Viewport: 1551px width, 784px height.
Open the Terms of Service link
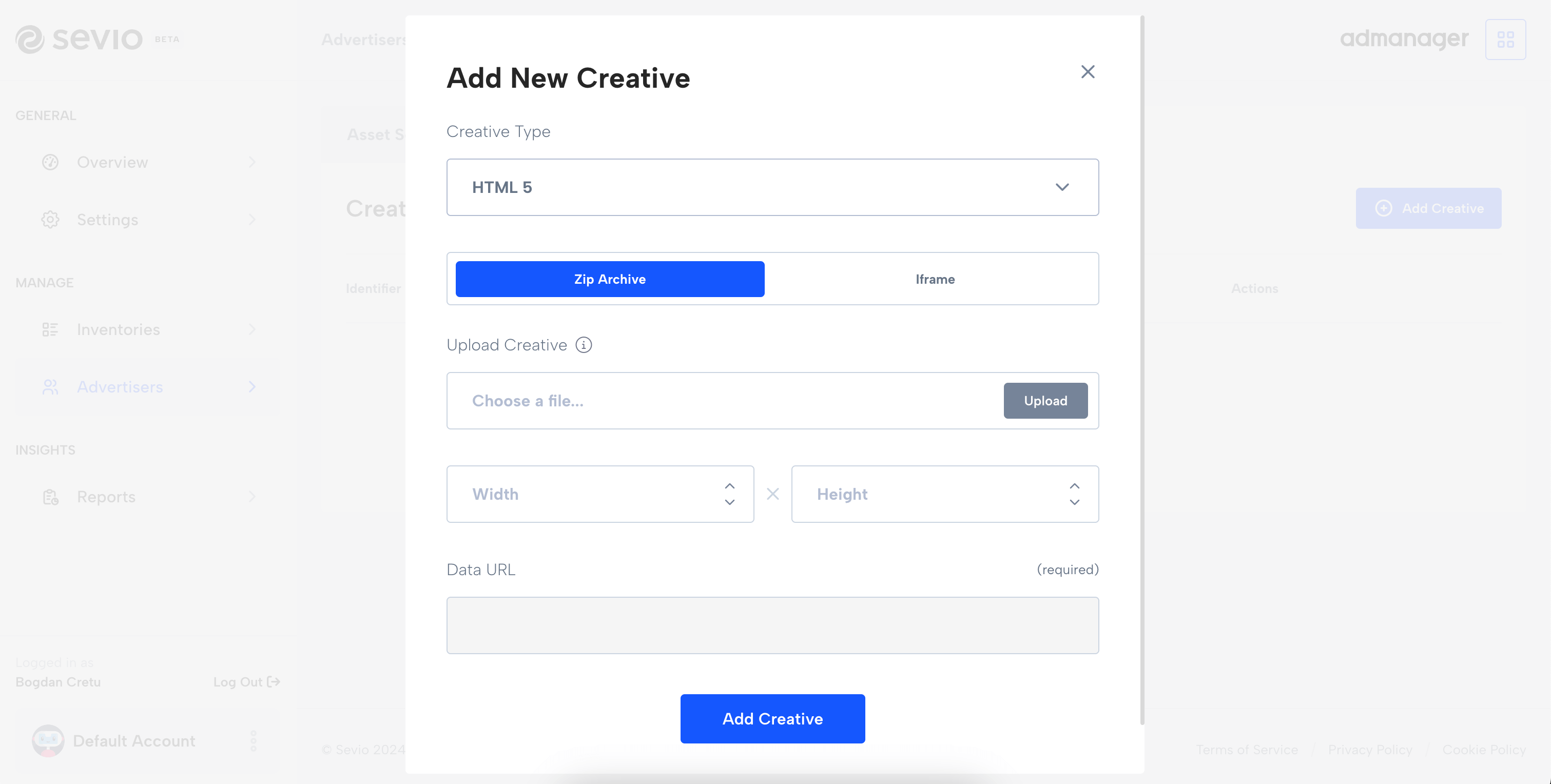point(1247,750)
